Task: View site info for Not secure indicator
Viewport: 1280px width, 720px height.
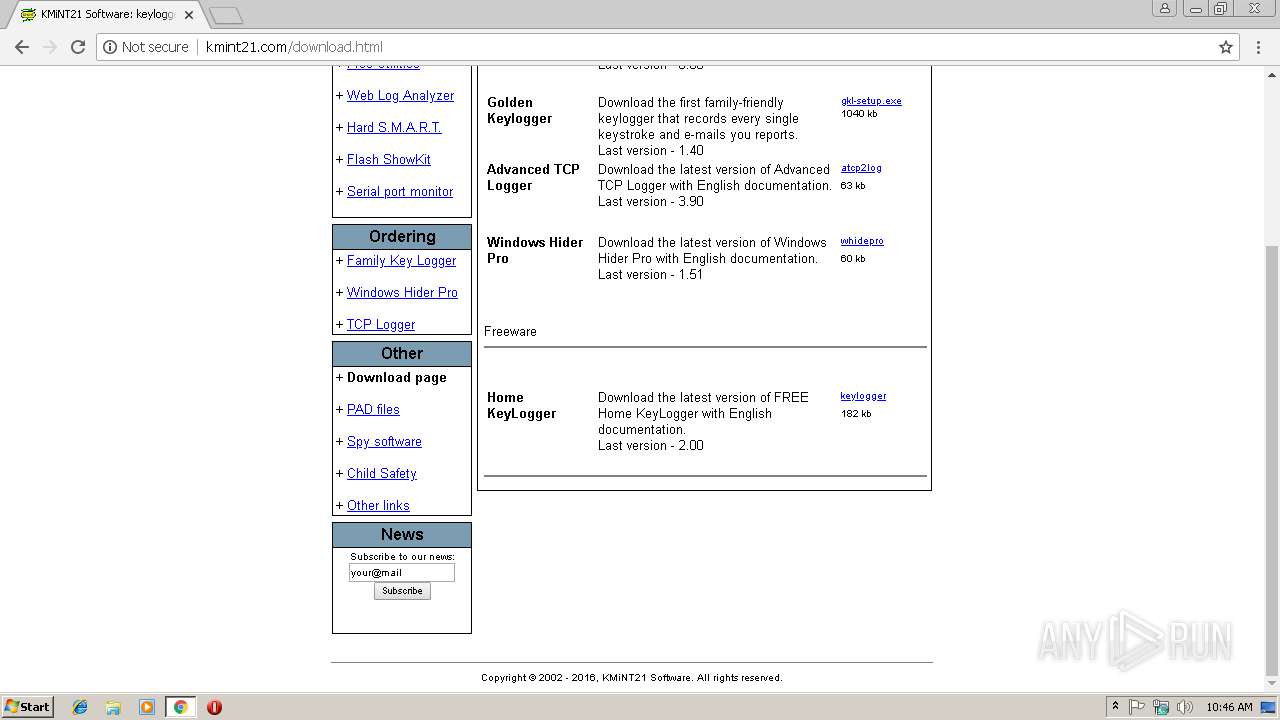Action: click(146, 47)
